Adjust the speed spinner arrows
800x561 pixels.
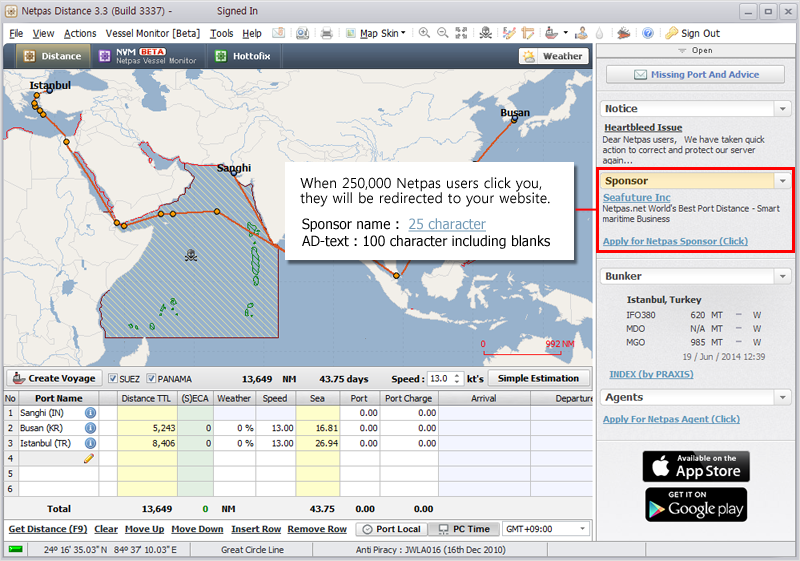coord(457,378)
